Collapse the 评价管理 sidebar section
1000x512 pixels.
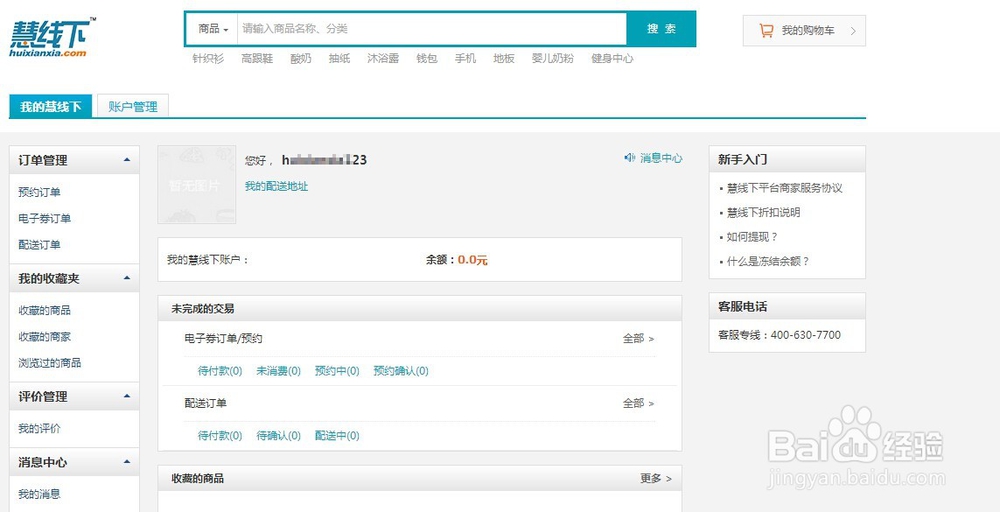point(127,396)
